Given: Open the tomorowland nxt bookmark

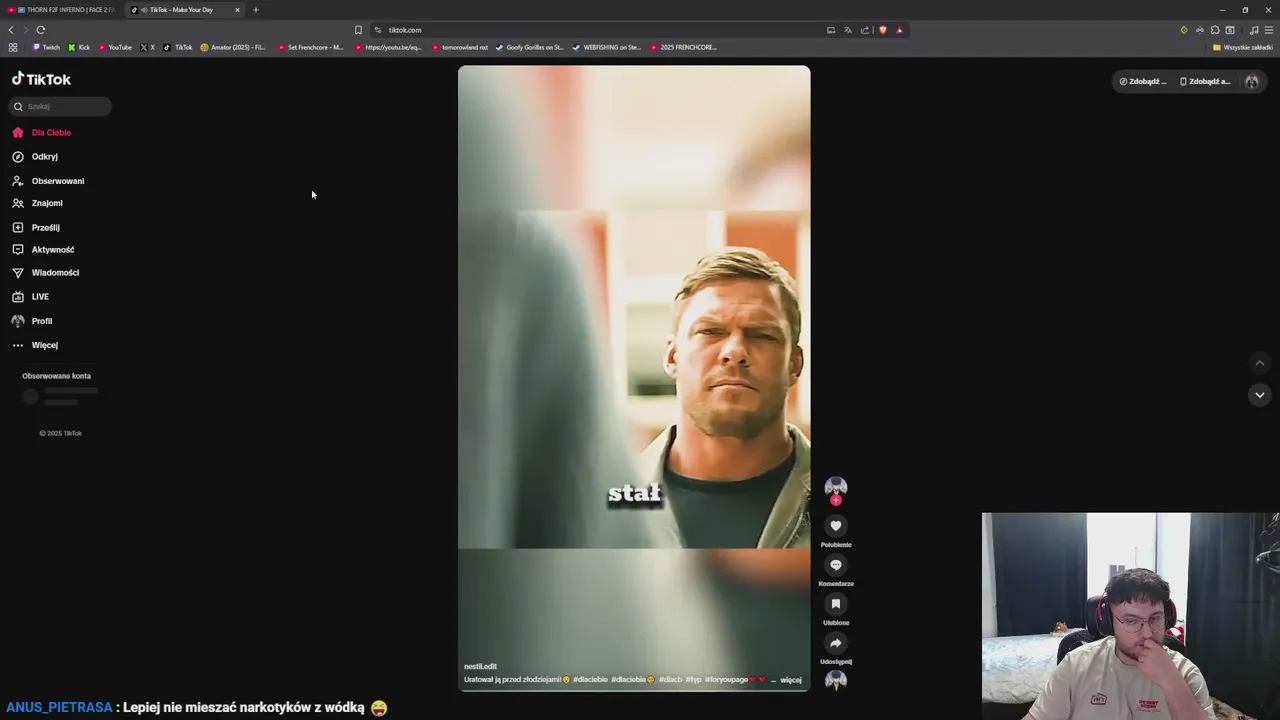Looking at the screenshot, I should (460, 47).
